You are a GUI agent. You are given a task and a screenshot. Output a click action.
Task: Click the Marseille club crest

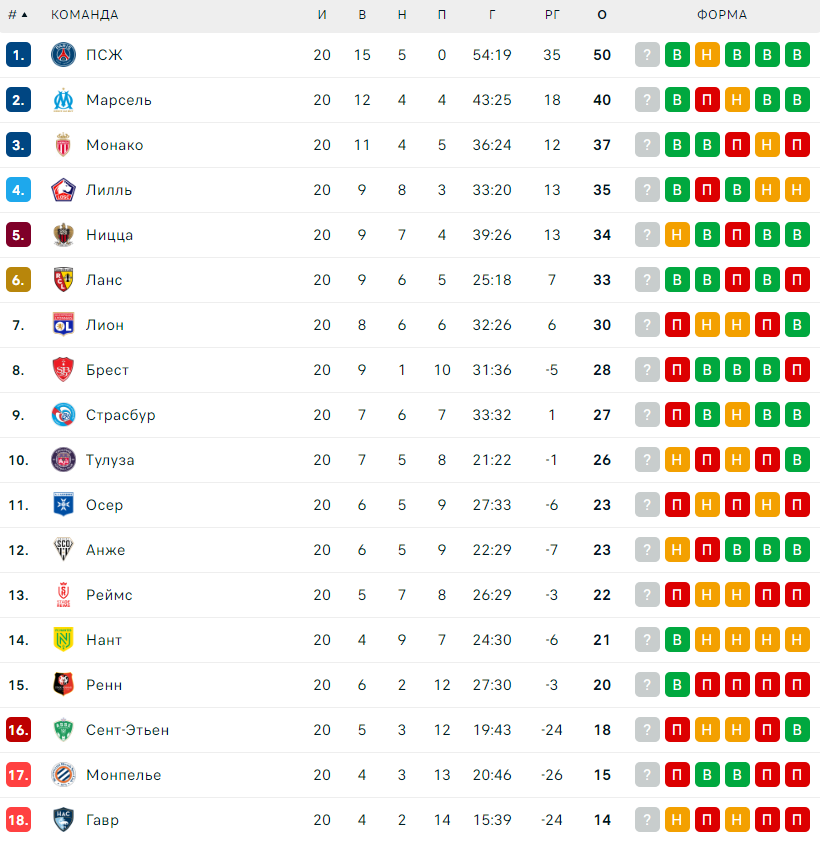(64, 100)
